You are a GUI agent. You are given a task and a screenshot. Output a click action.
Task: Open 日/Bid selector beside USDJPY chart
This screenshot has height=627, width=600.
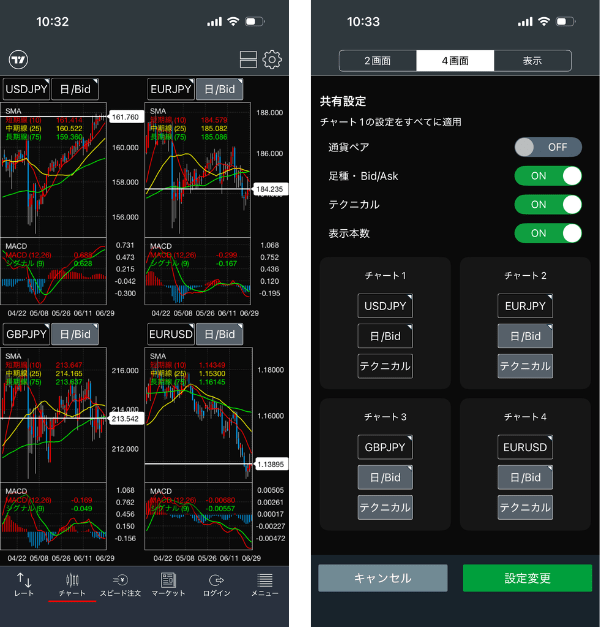tap(75, 89)
